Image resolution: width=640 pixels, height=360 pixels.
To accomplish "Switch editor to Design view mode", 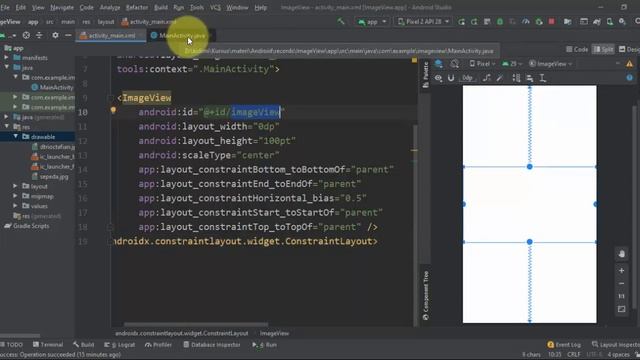I will (x=629, y=49).
